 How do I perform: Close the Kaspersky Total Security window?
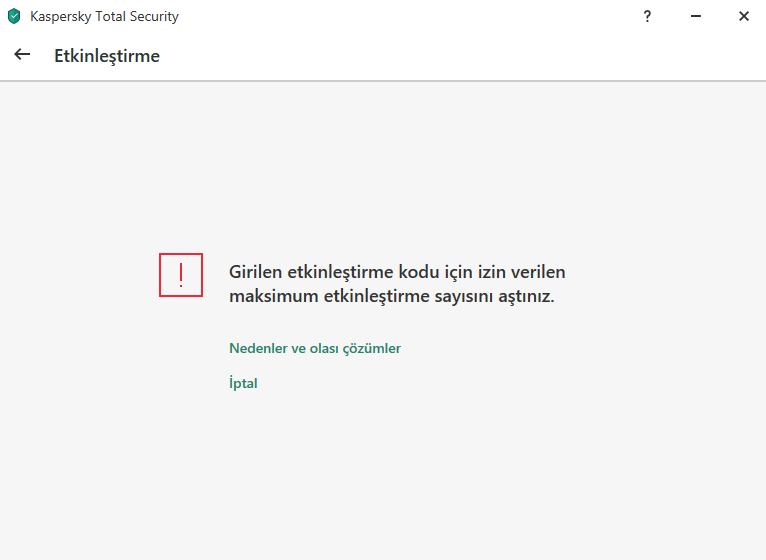point(744,17)
